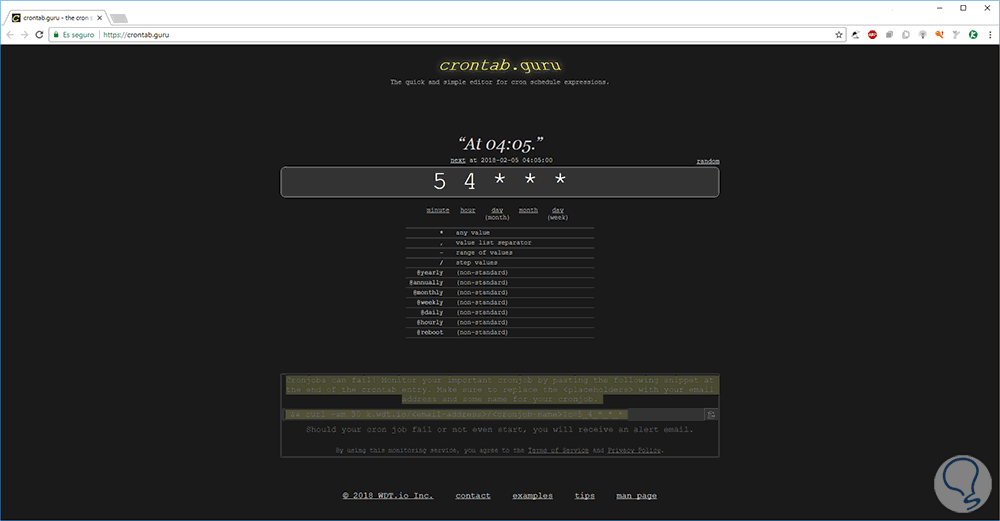Screen dimensions: 1000x521
Task: Click the '* any value' row
Action: [x=500, y=233]
